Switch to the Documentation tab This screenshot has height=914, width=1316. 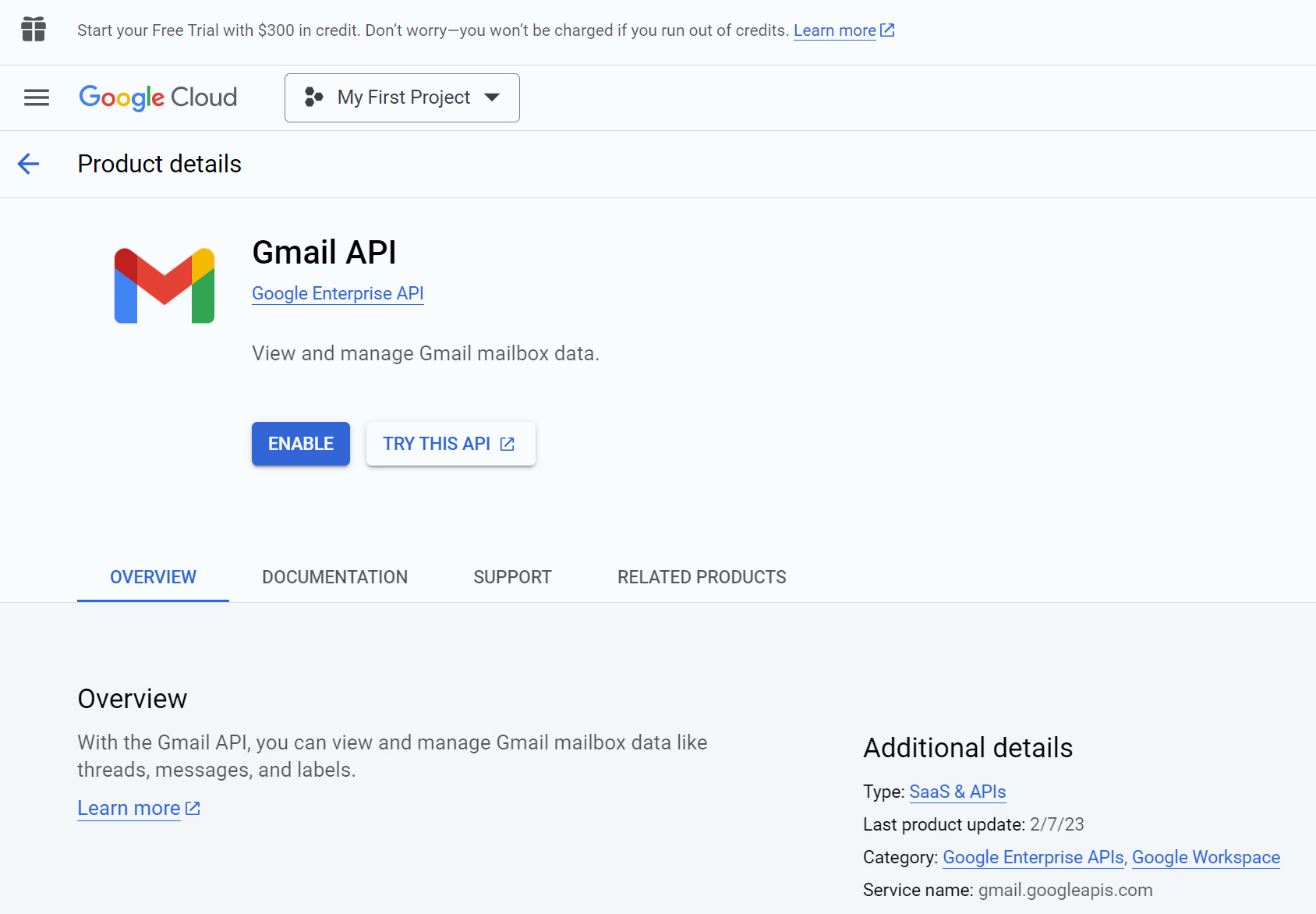(334, 577)
